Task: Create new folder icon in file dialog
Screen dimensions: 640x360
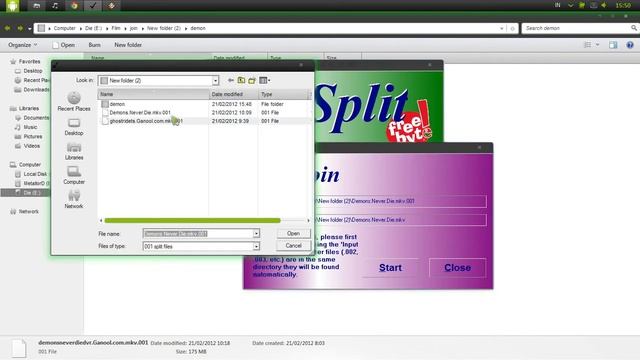Action: (252, 80)
